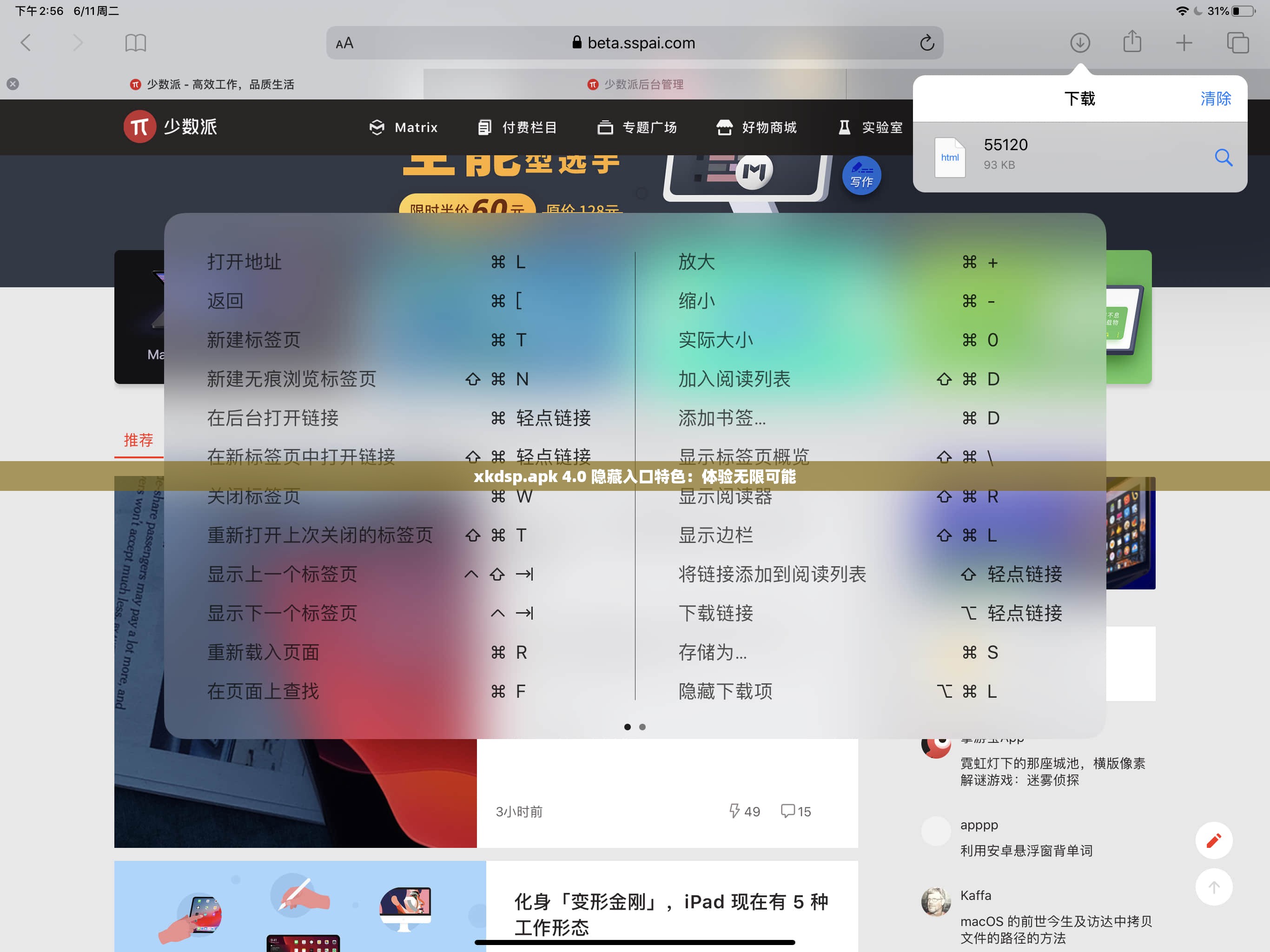The height and width of the screenshot is (952, 1270).
Task: Reload the current page
Action: tap(927, 42)
